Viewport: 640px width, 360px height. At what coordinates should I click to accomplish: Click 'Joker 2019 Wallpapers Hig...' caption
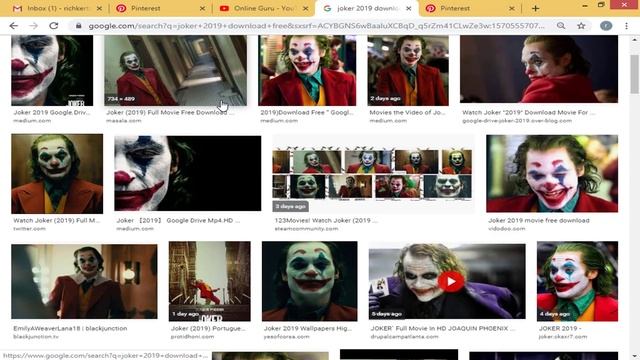[307, 328]
